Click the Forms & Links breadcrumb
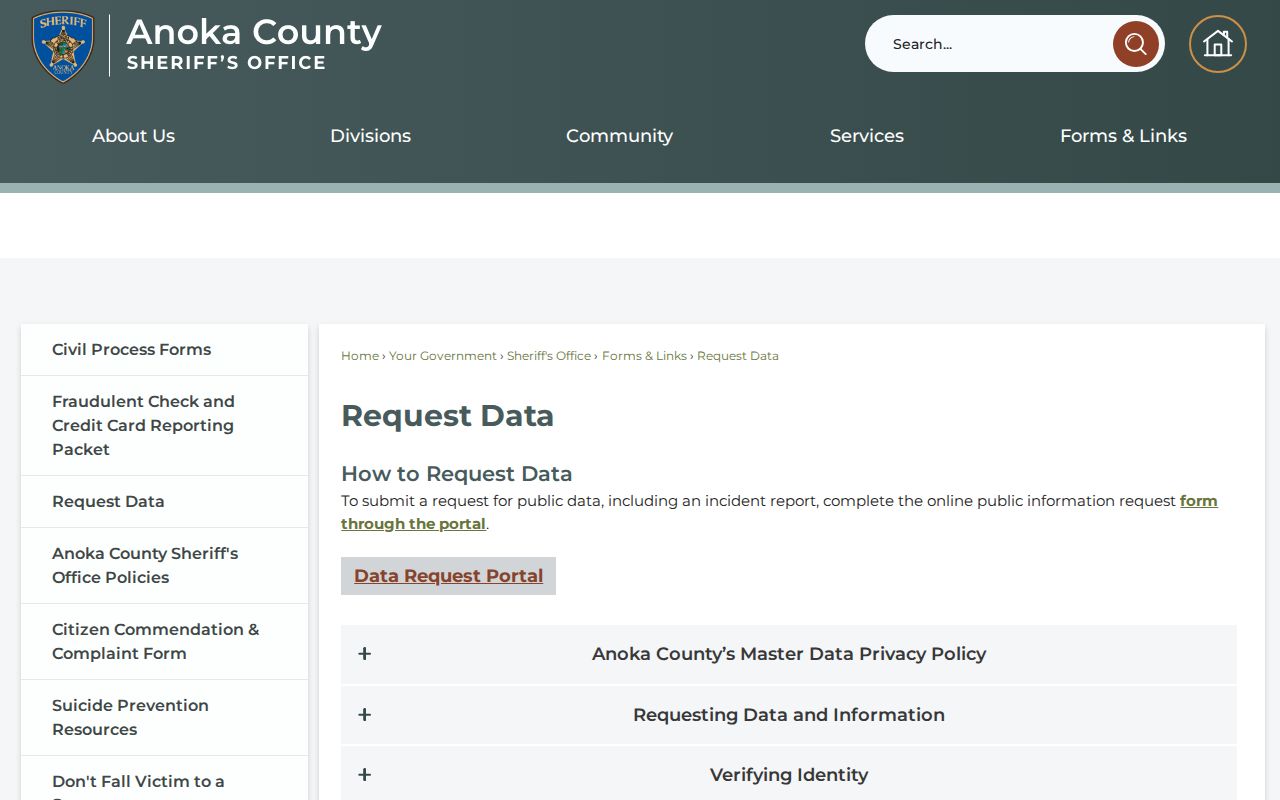This screenshot has width=1280, height=800. [644, 356]
